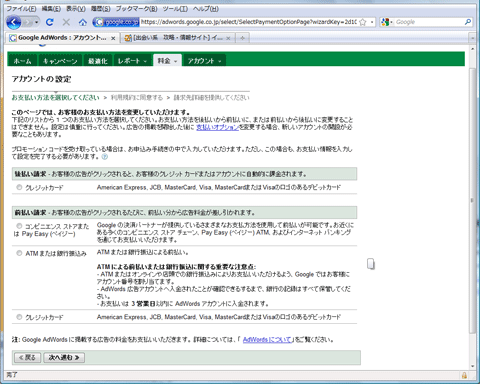Open the 最適化 navigation tab
Image resolution: width=480 pixels, height=384 pixels.
point(98,61)
